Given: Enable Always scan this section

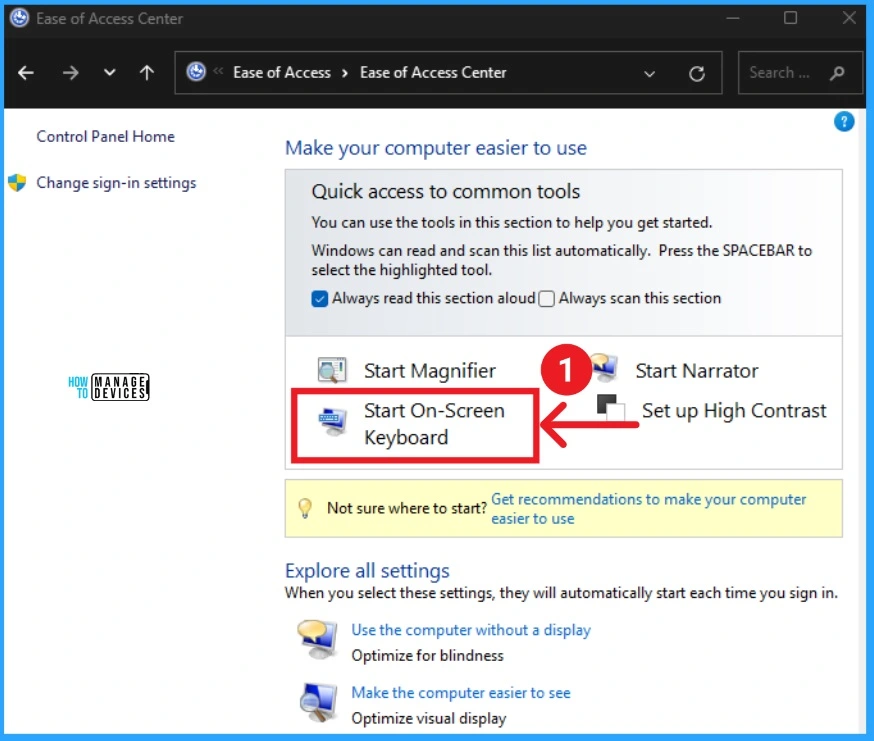Looking at the screenshot, I should pyautogui.click(x=547, y=299).
